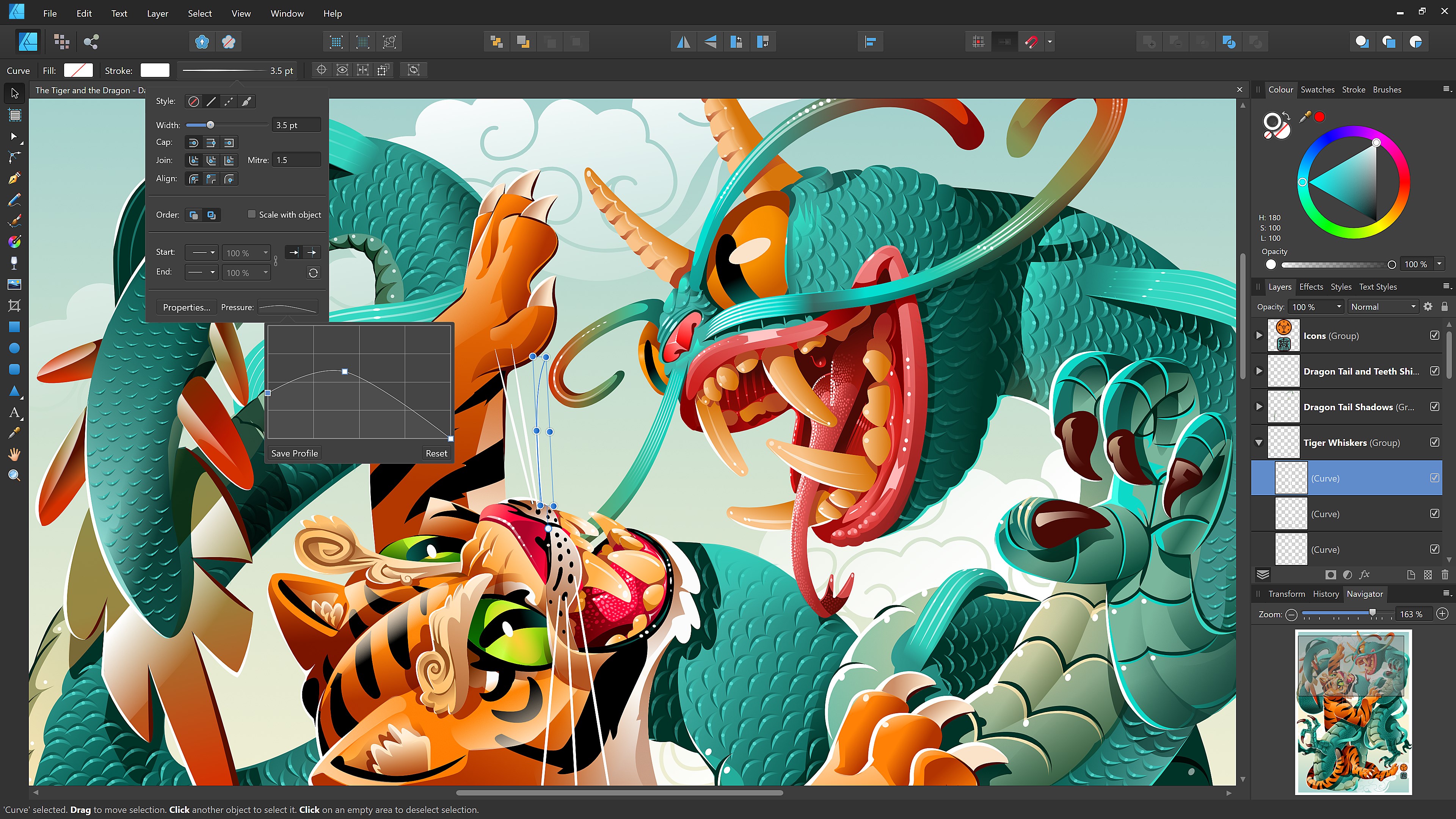
Task: Uncheck visibility of the Icons group
Action: click(1435, 335)
